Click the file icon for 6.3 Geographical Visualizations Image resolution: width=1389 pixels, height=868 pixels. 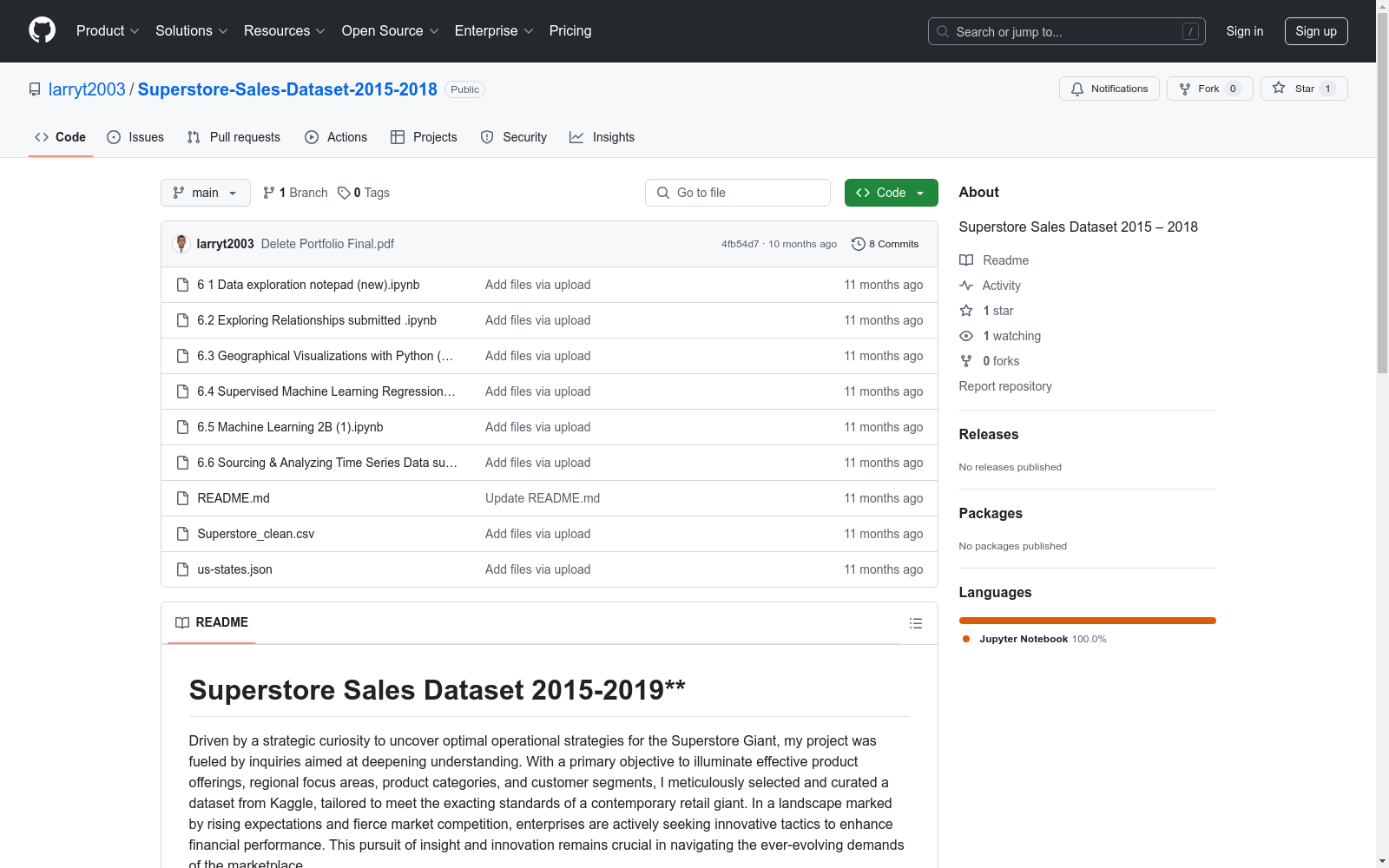[x=182, y=356]
